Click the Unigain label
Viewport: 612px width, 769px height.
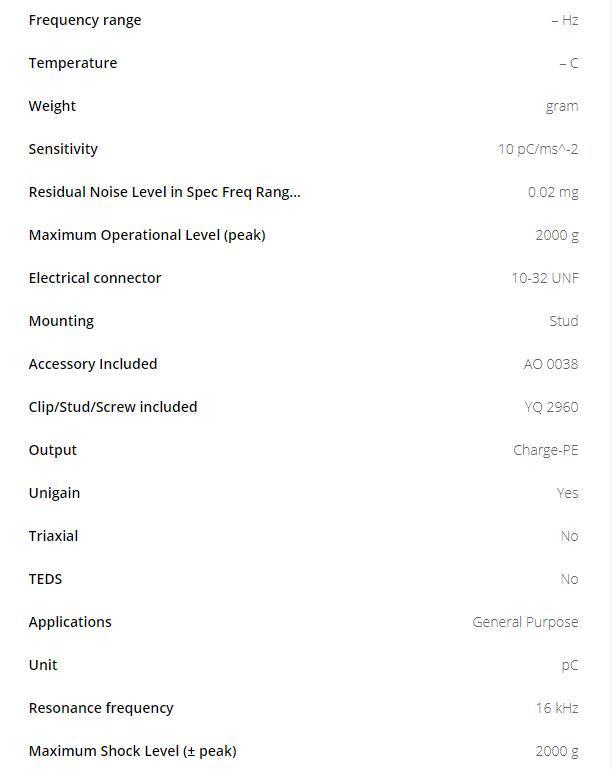[54, 493]
